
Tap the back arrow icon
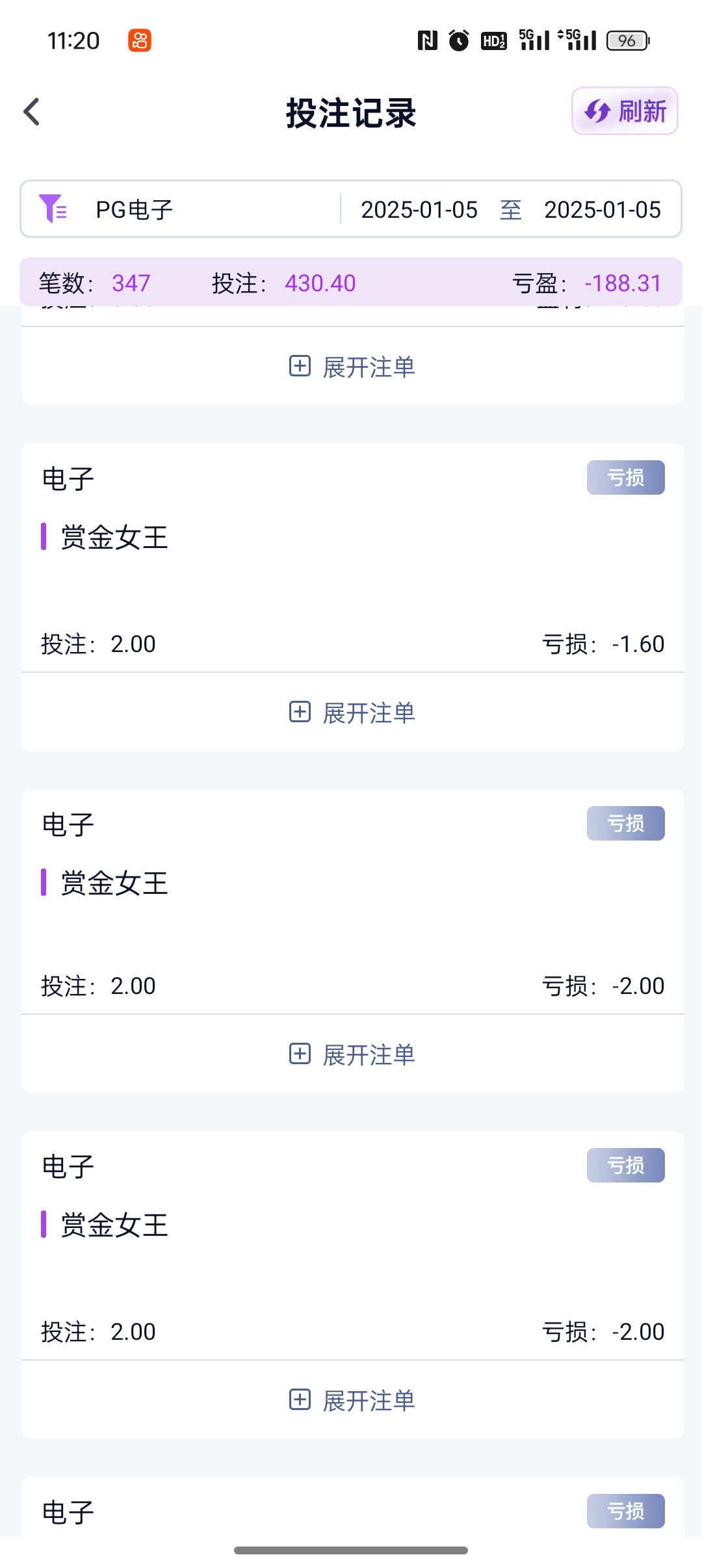(32, 112)
